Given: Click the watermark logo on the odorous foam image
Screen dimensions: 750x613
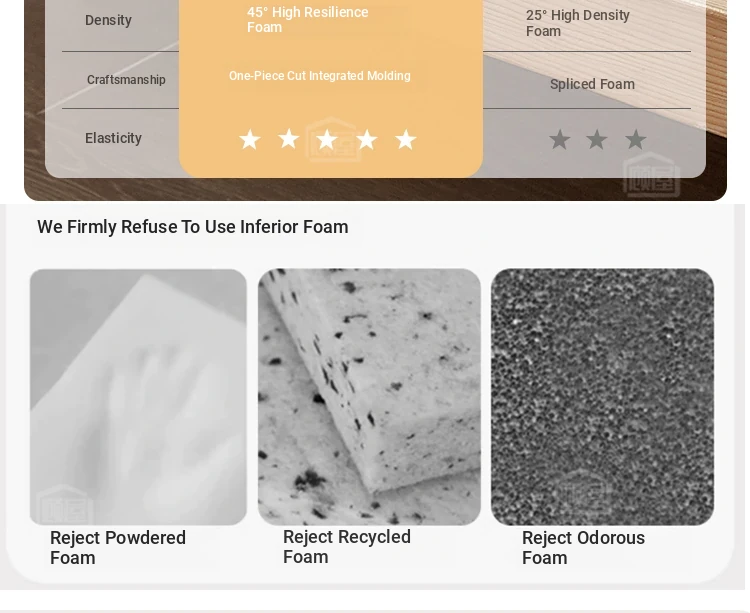Looking at the screenshot, I should [583, 495].
